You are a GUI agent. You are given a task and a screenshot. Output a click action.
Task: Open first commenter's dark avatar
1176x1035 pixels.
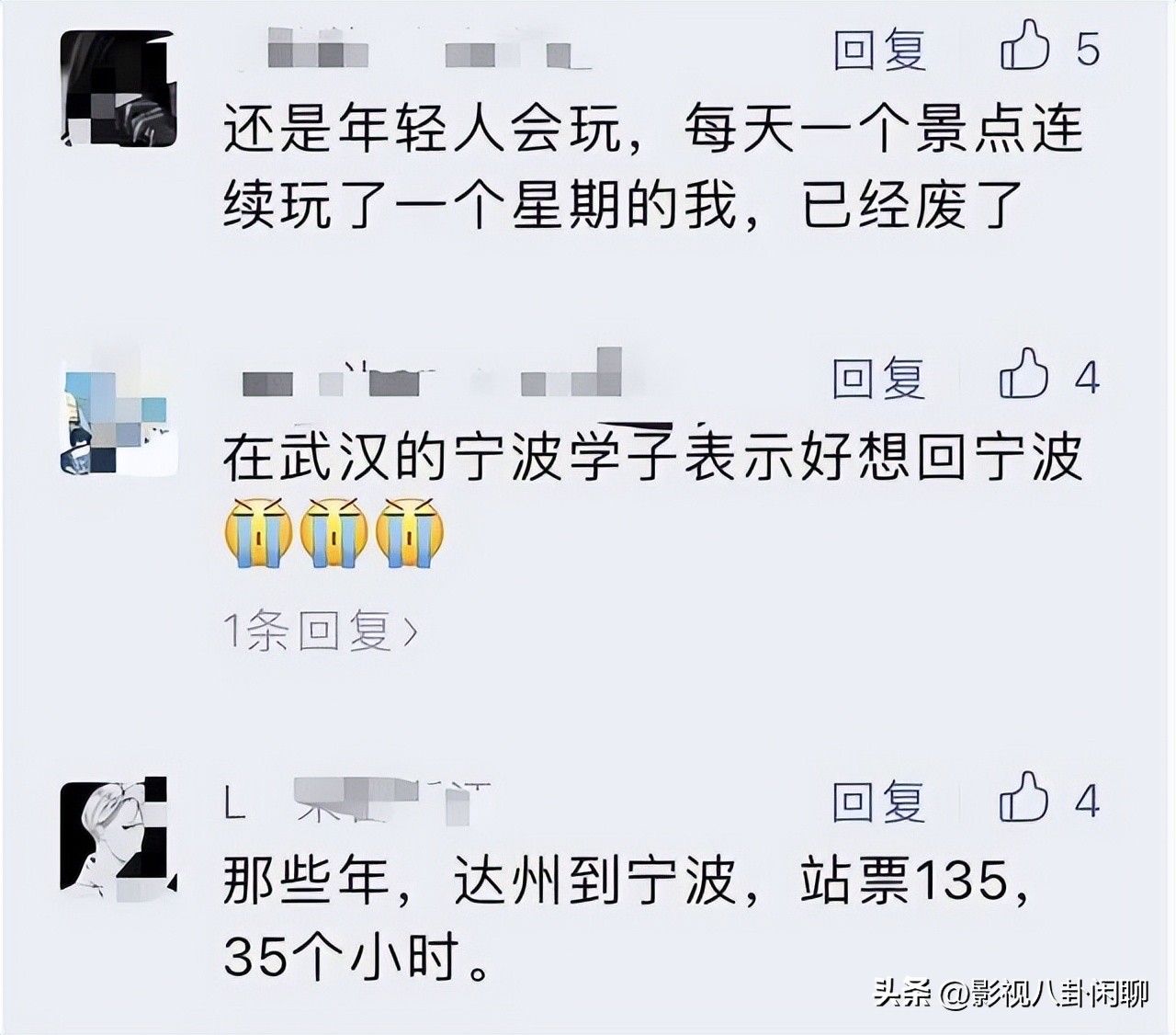tap(119, 89)
